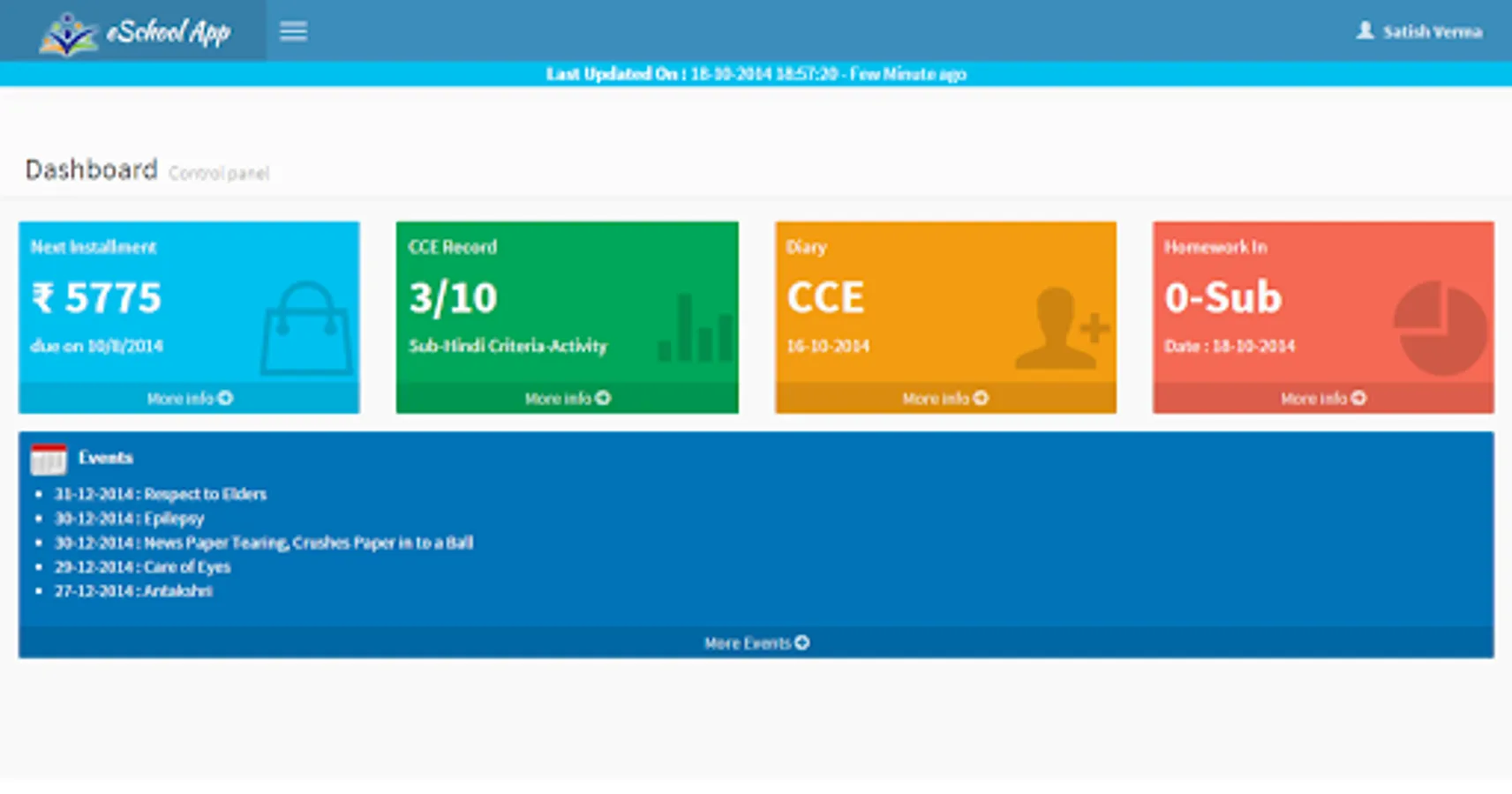Click the add-user icon in Diary card
1512x794 pixels.
(1063, 327)
